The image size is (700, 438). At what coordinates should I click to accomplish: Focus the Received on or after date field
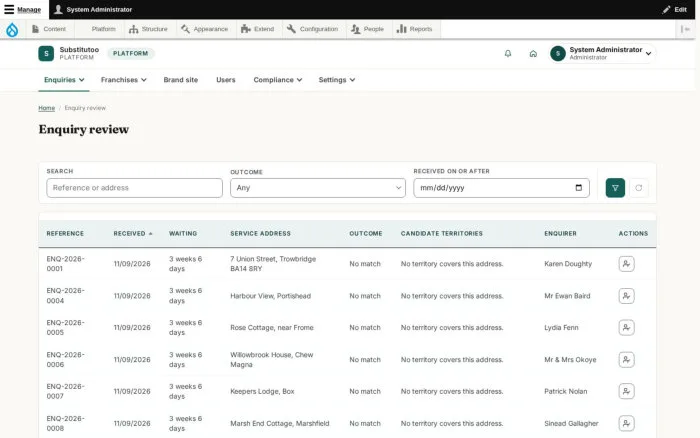[501, 188]
